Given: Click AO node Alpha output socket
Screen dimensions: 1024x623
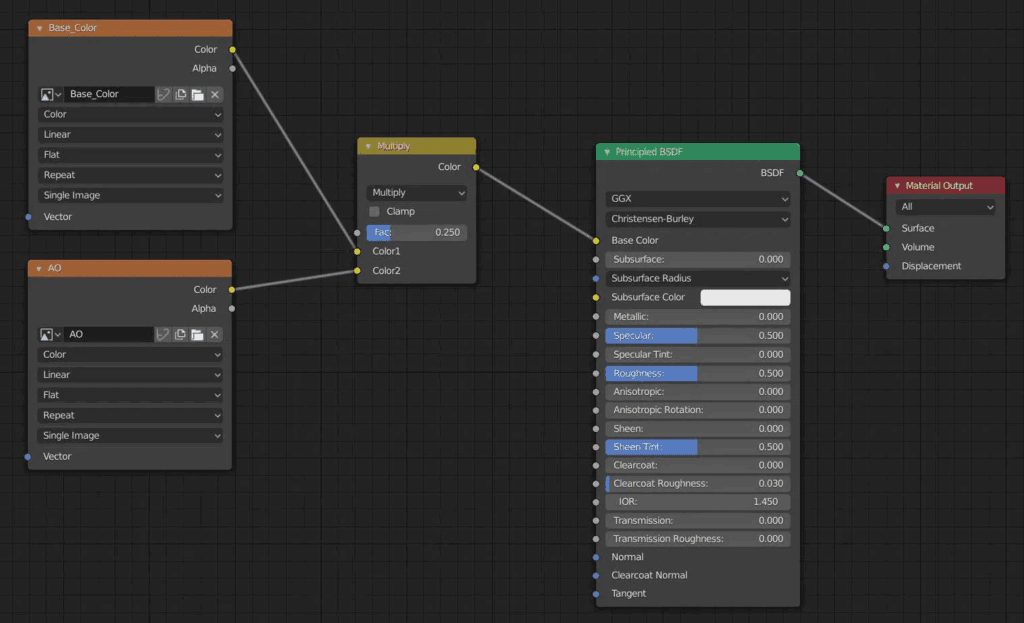Looking at the screenshot, I should tap(232, 308).
